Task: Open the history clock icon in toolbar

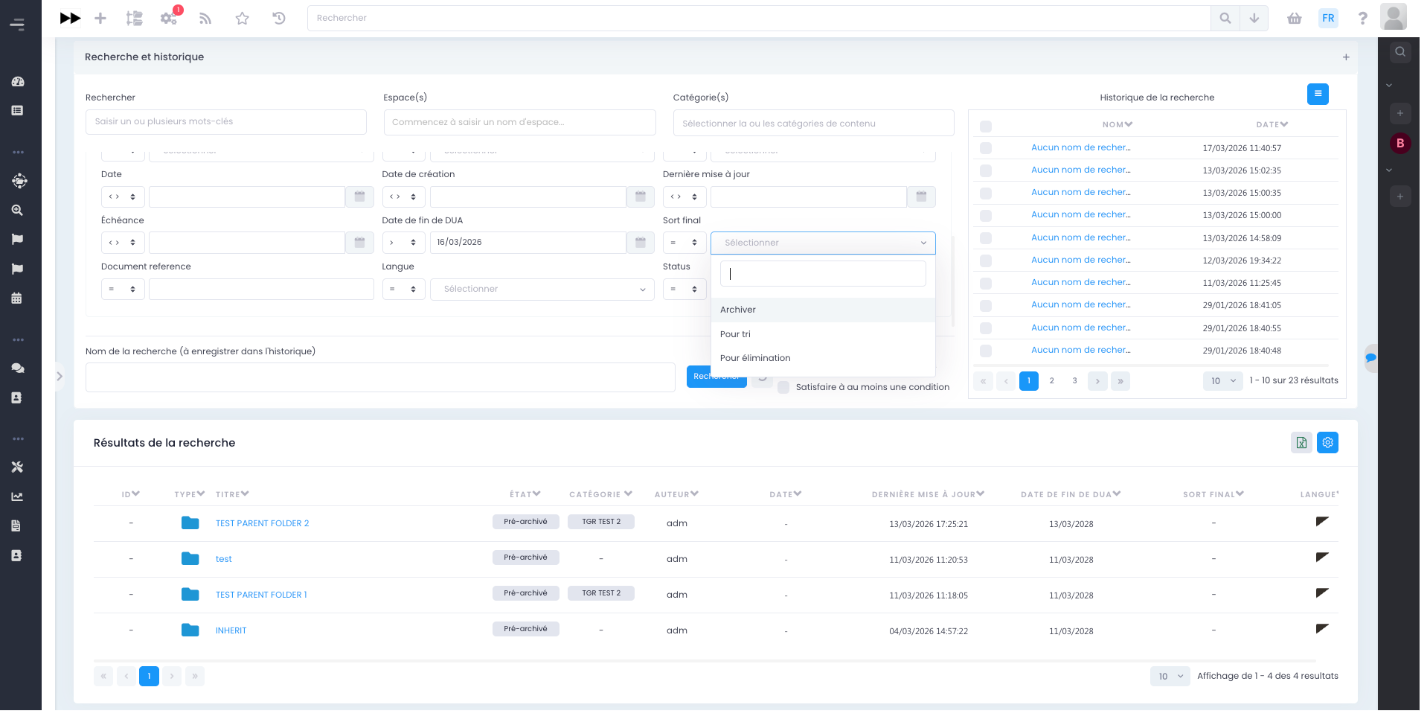Action: (x=279, y=18)
